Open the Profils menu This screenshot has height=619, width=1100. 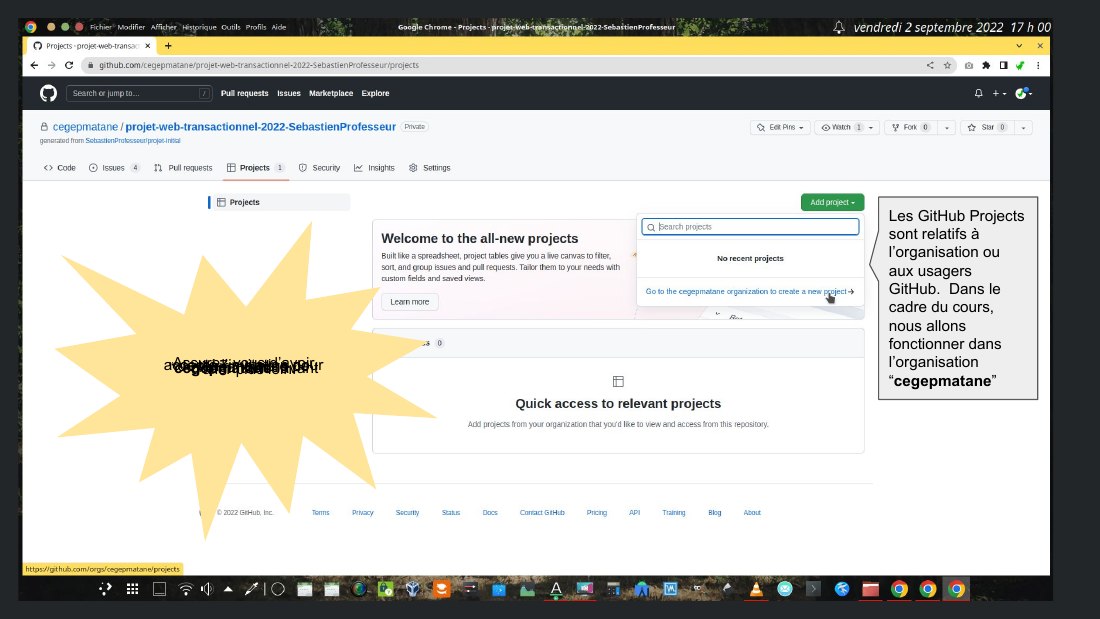coord(256,27)
